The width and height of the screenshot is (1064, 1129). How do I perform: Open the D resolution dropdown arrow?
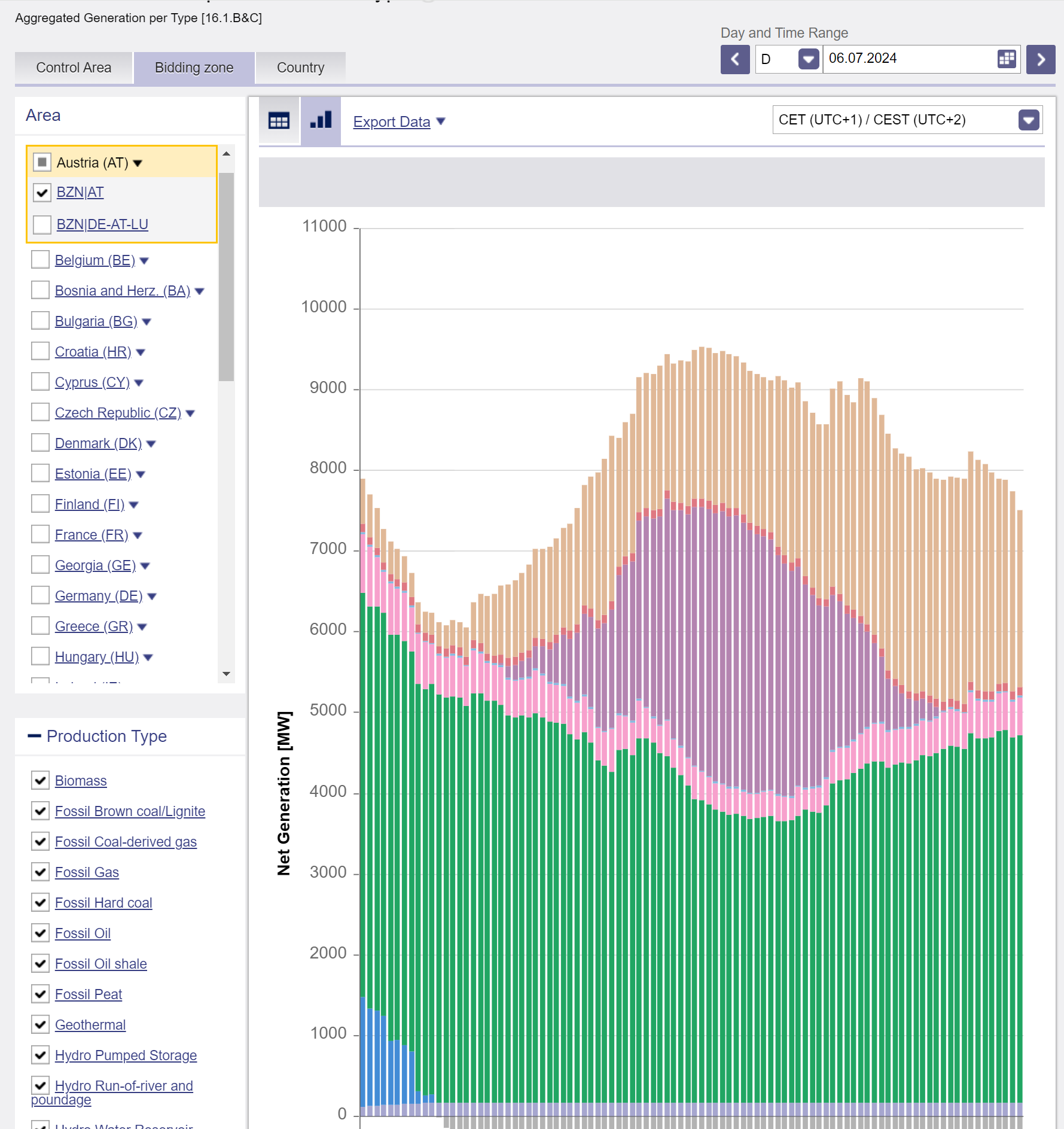pos(809,59)
